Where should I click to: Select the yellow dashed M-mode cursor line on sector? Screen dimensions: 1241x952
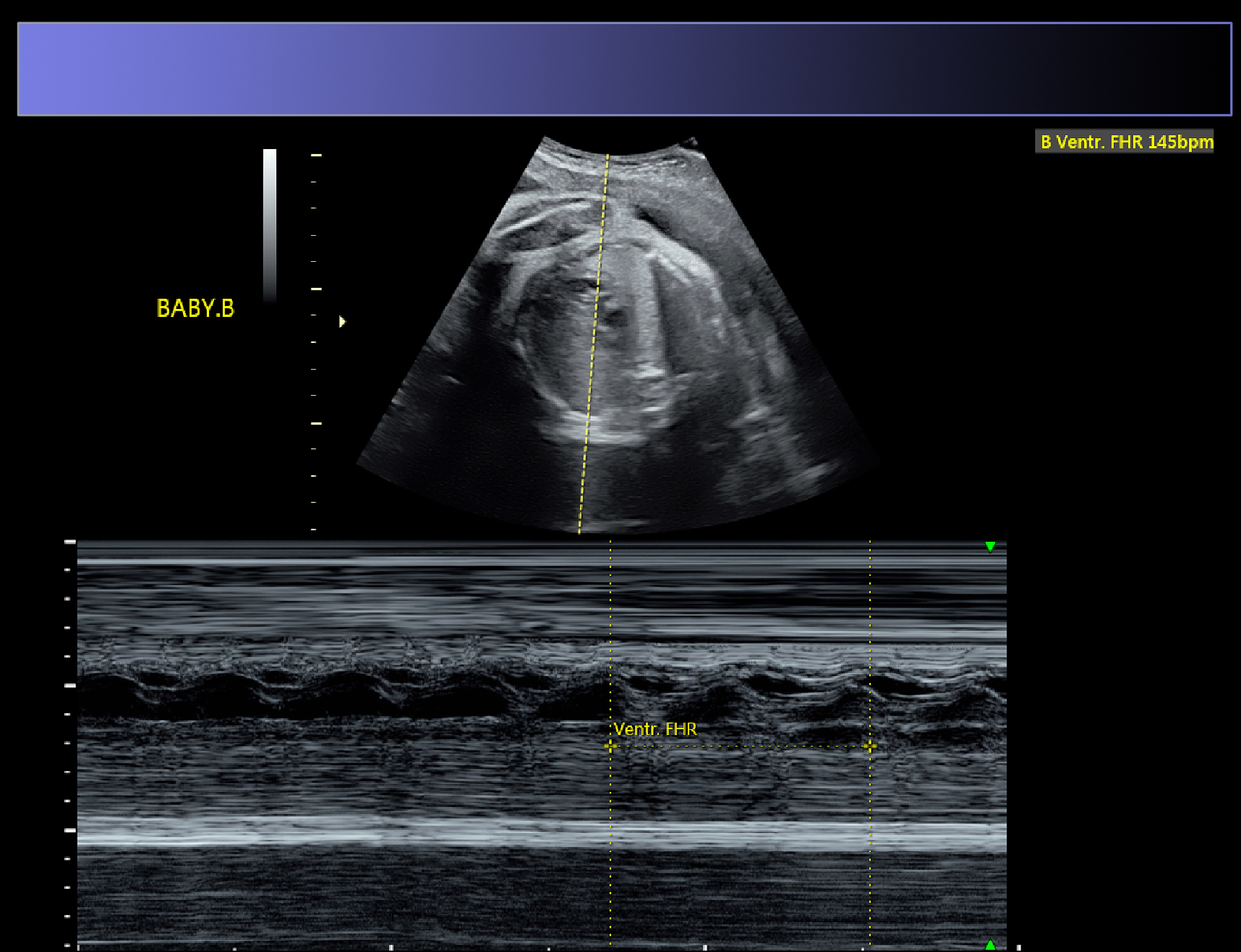pos(594,344)
